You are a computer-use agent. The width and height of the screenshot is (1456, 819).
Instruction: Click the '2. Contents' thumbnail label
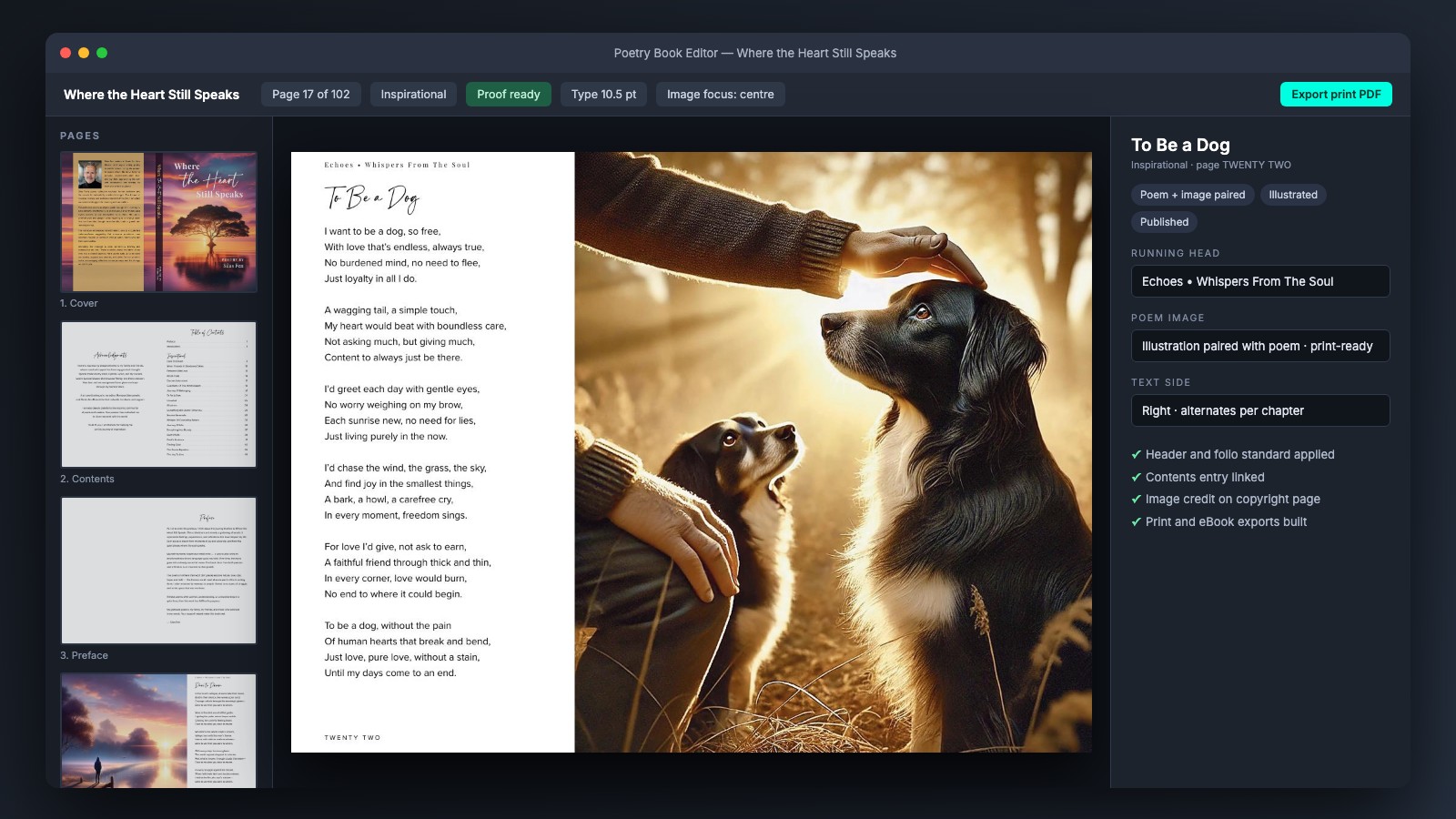coord(87,479)
